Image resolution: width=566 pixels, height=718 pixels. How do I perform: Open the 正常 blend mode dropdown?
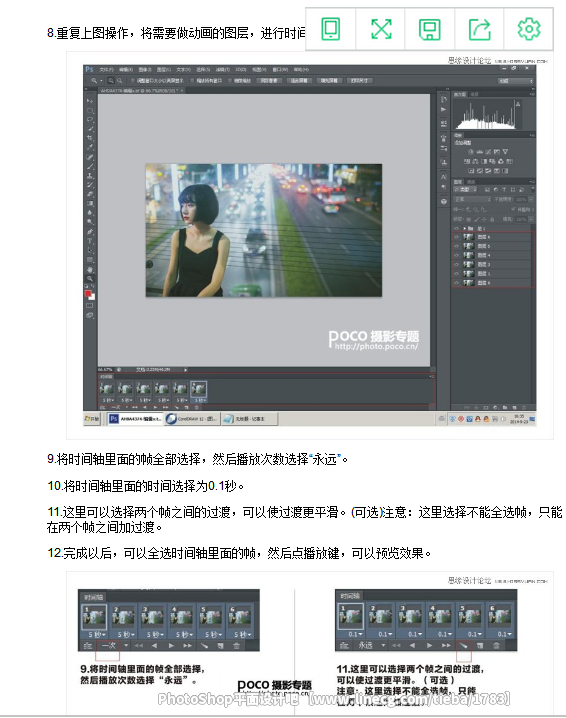pos(472,199)
